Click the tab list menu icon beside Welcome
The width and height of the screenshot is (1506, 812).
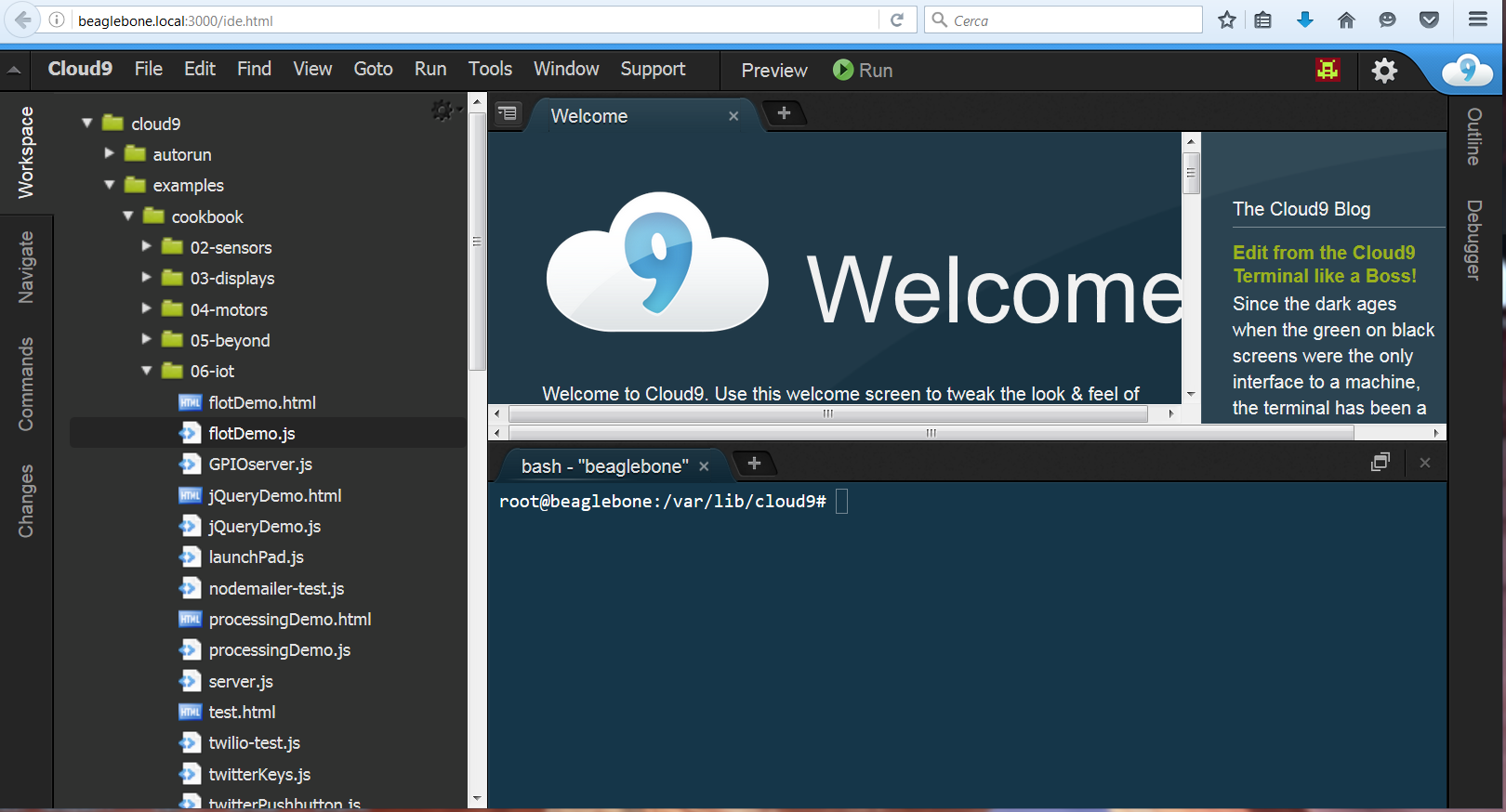pos(508,113)
